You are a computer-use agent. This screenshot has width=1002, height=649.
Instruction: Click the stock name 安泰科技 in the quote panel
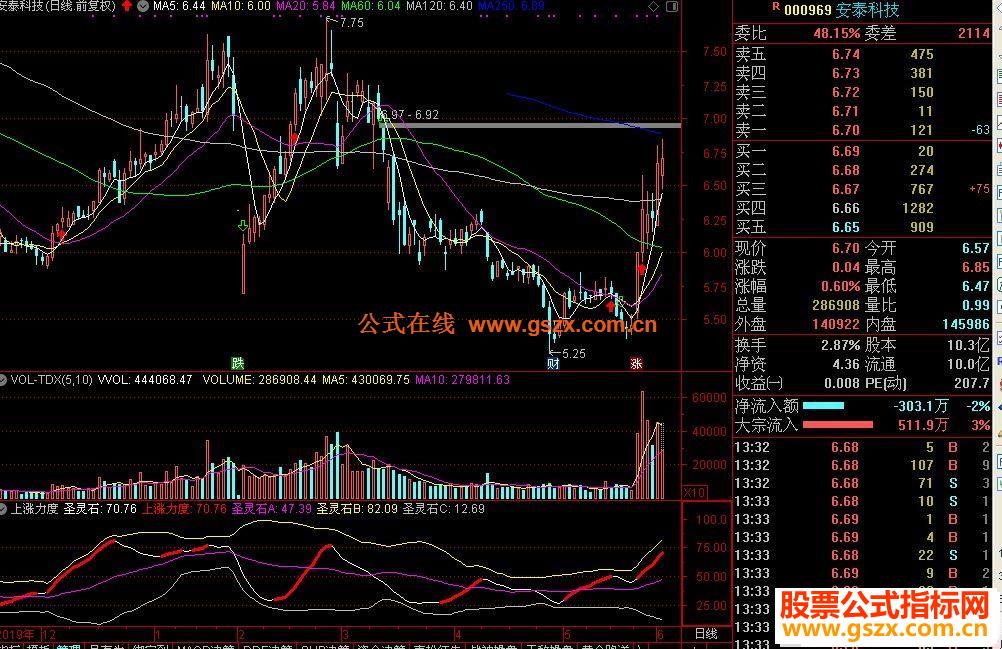[x=868, y=10]
